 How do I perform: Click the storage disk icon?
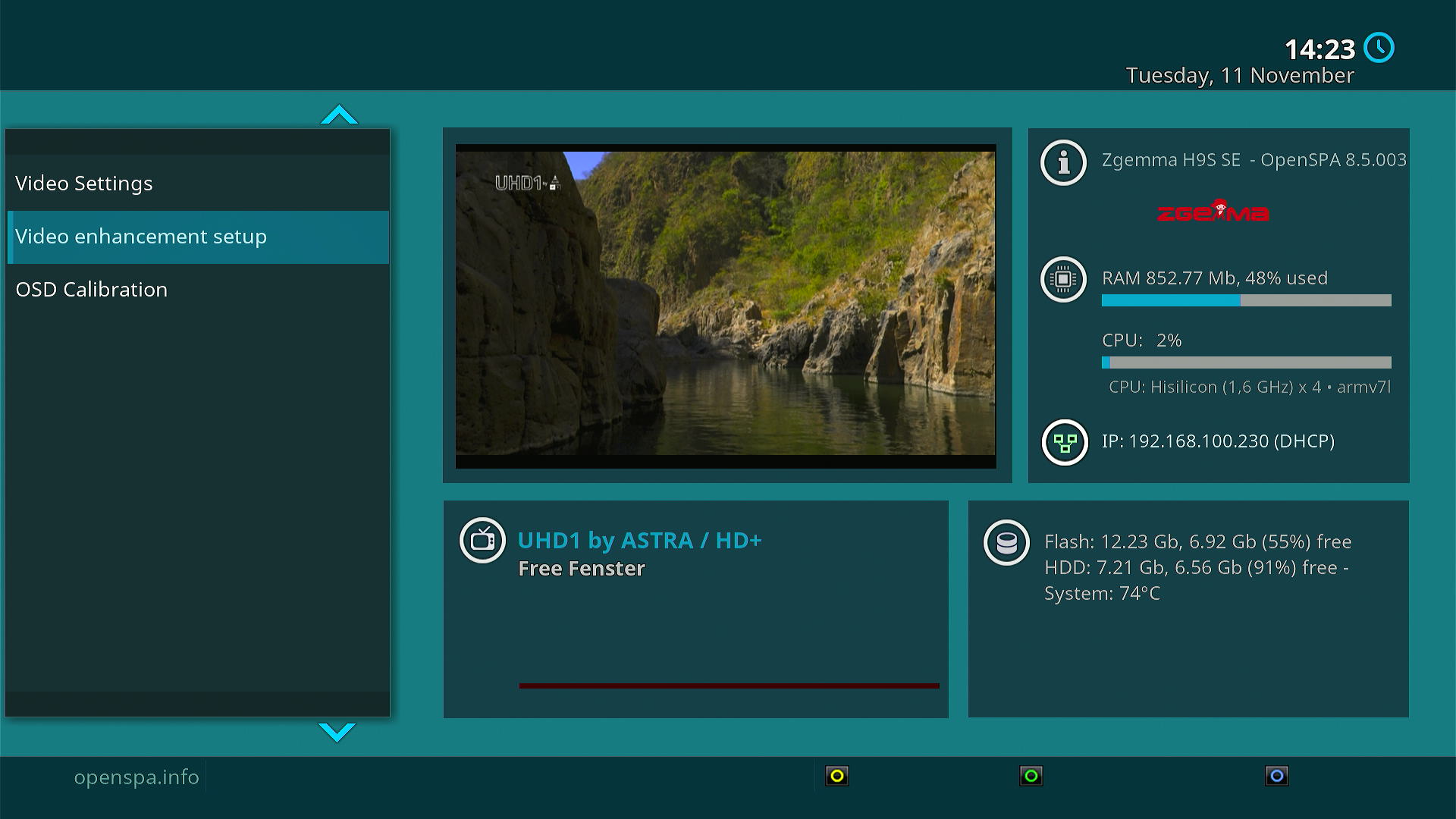[1006, 543]
